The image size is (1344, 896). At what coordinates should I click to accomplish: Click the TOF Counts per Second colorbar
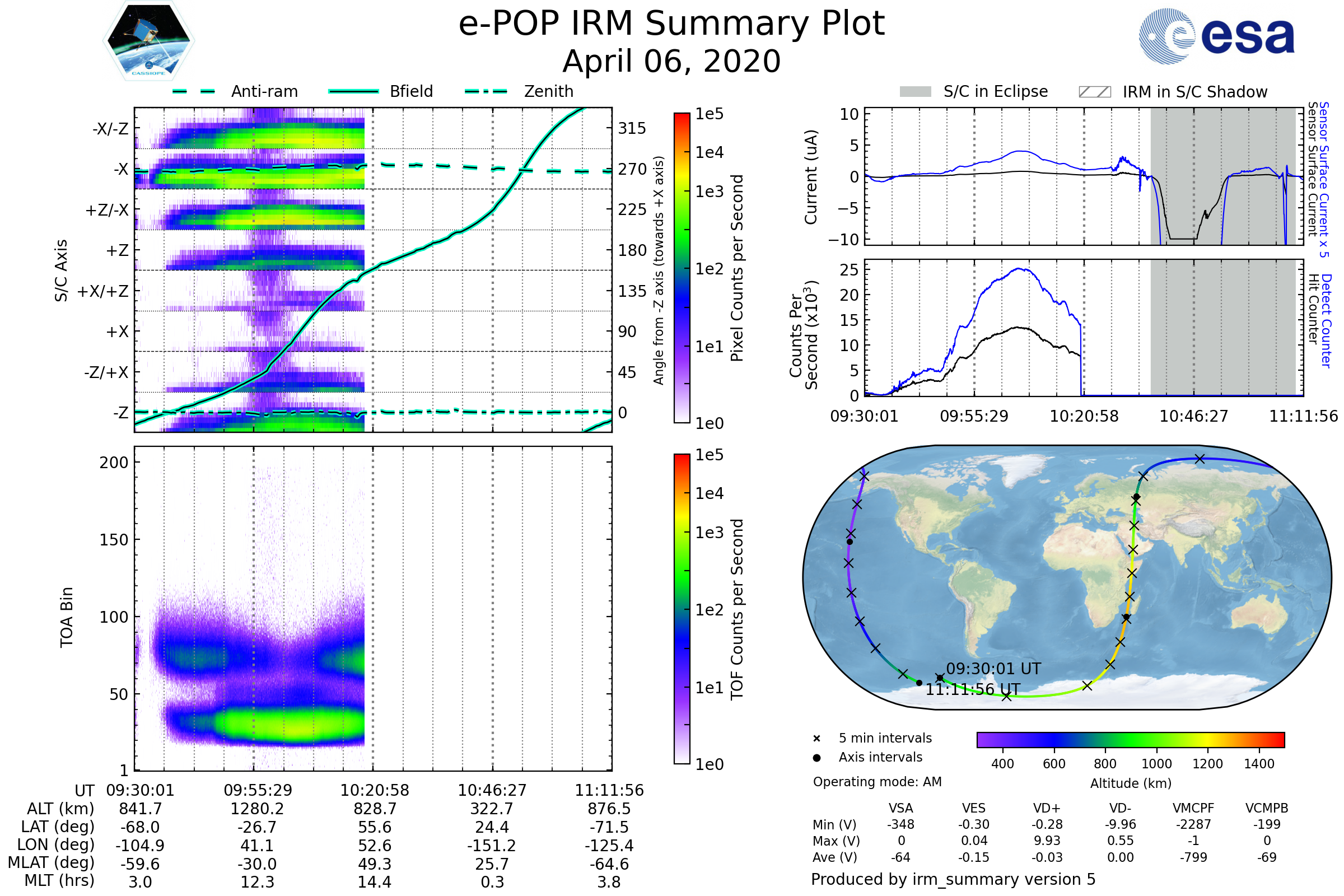[682, 609]
